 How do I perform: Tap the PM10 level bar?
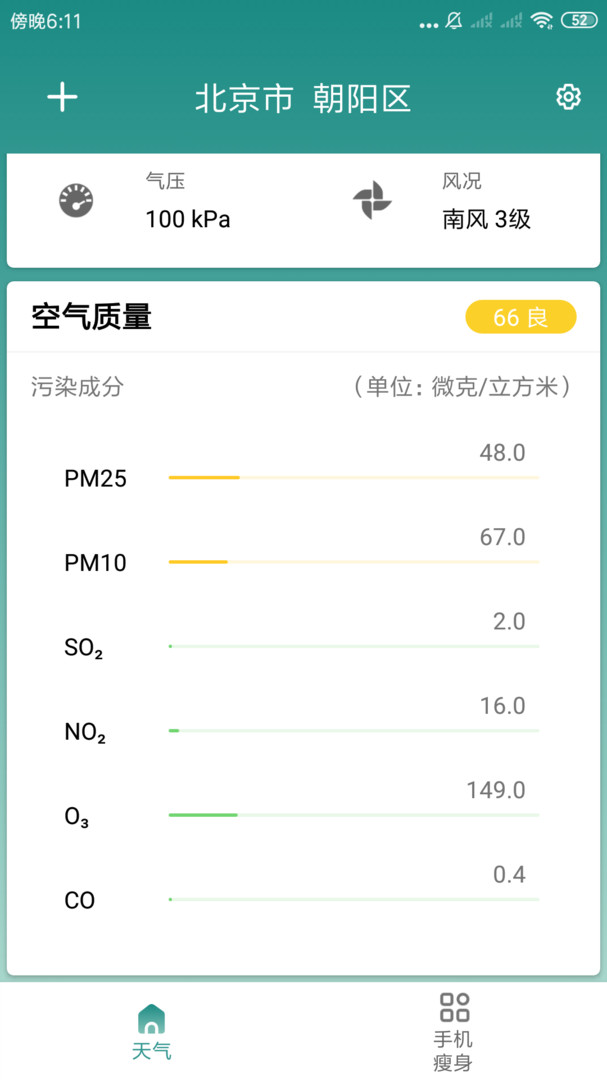point(354,562)
